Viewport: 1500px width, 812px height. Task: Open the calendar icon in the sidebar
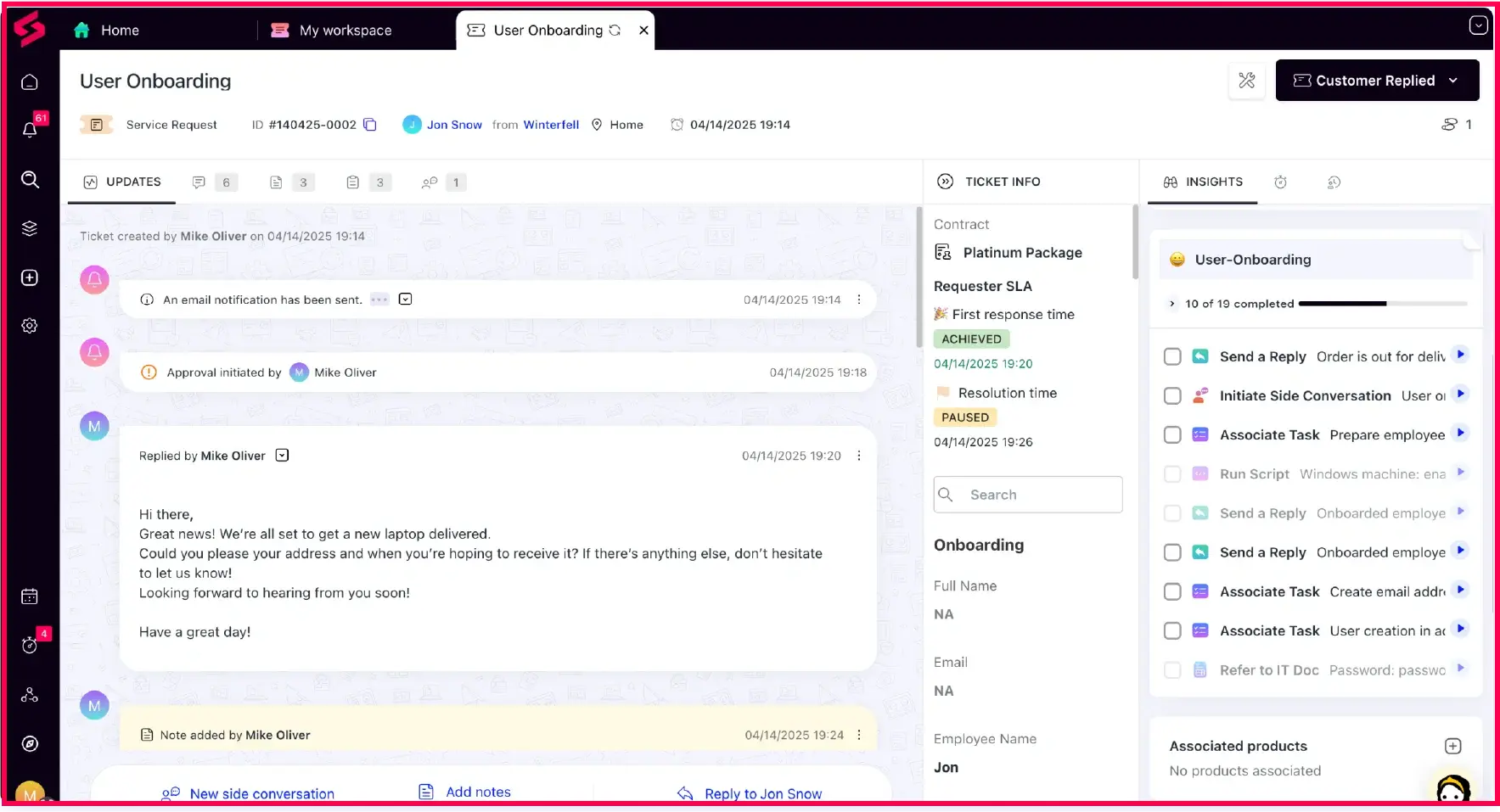(x=30, y=596)
